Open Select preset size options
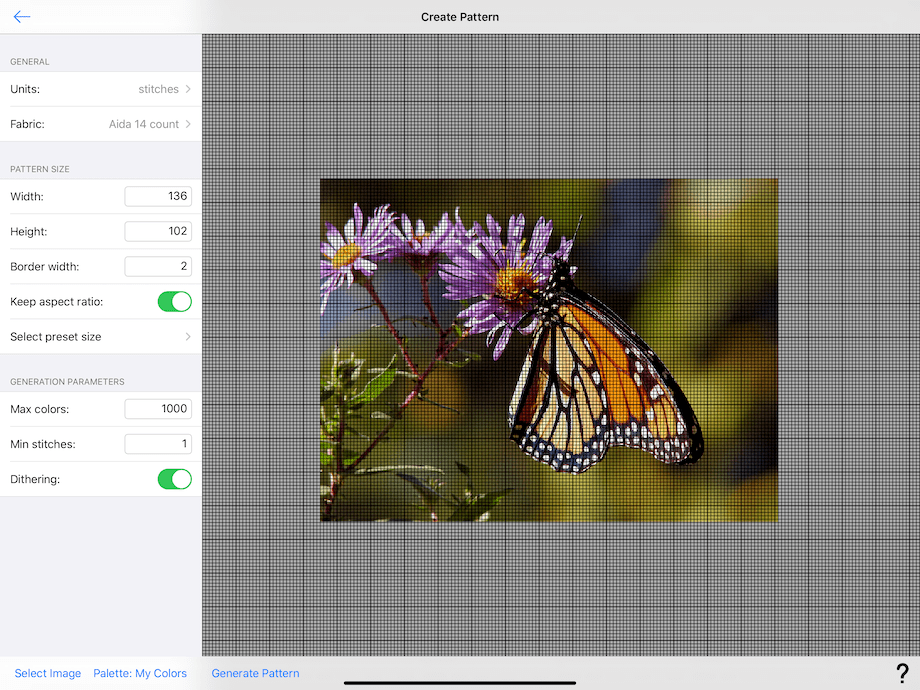The height and width of the screenshot is (690, 920). click(x=100, y=337)
